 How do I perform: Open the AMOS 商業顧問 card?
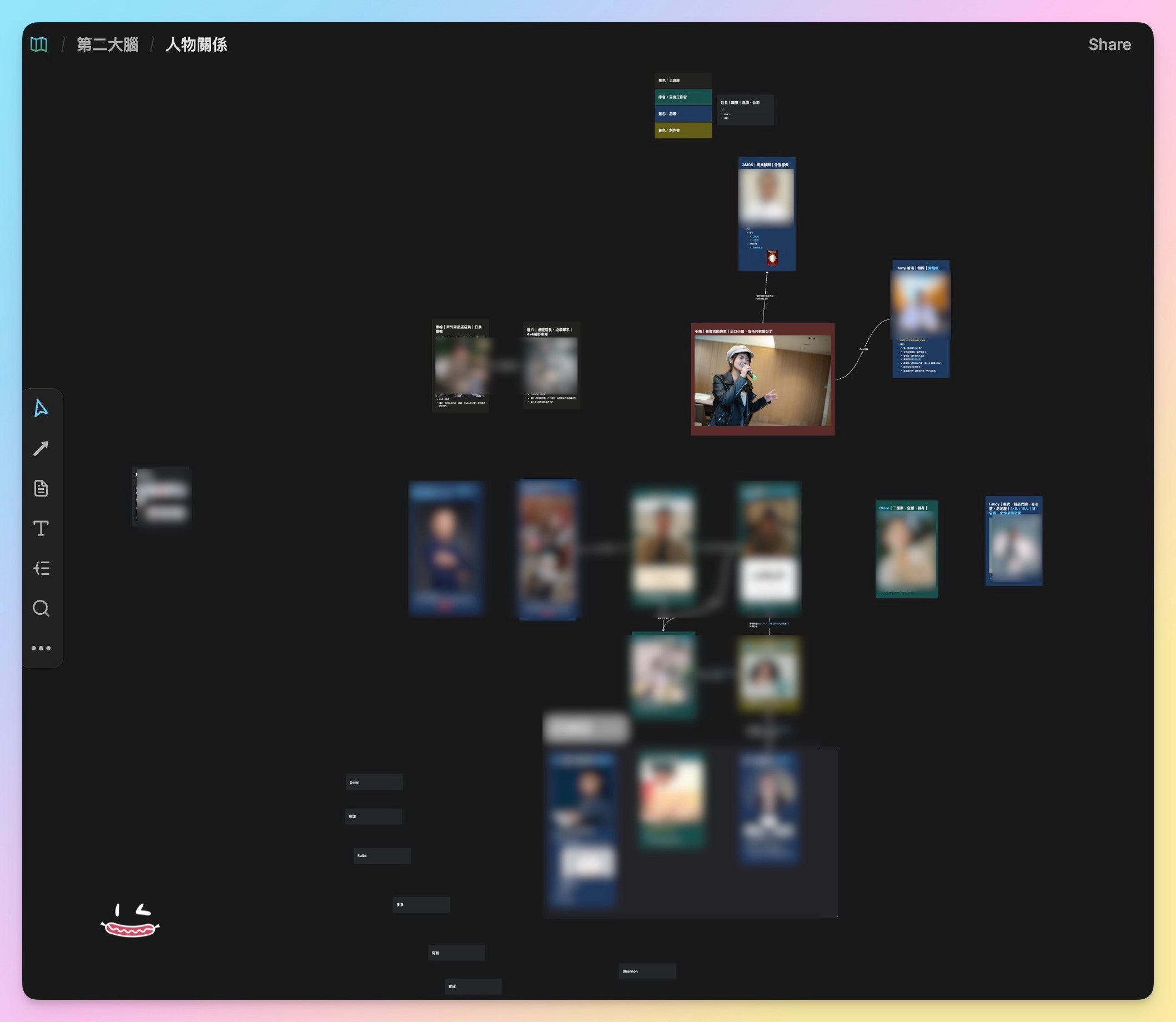click(766, 165)
